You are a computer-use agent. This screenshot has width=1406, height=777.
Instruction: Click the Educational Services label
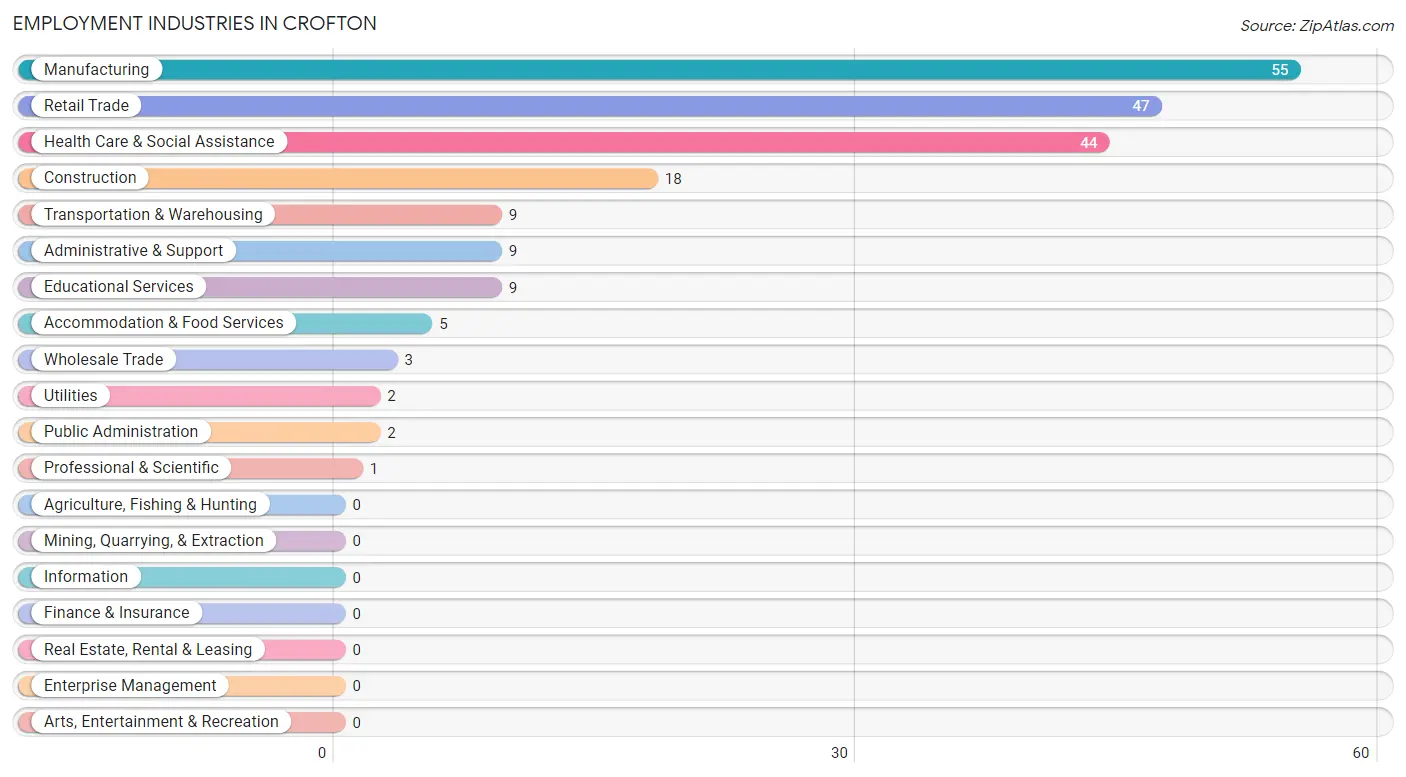click(119, 286)
